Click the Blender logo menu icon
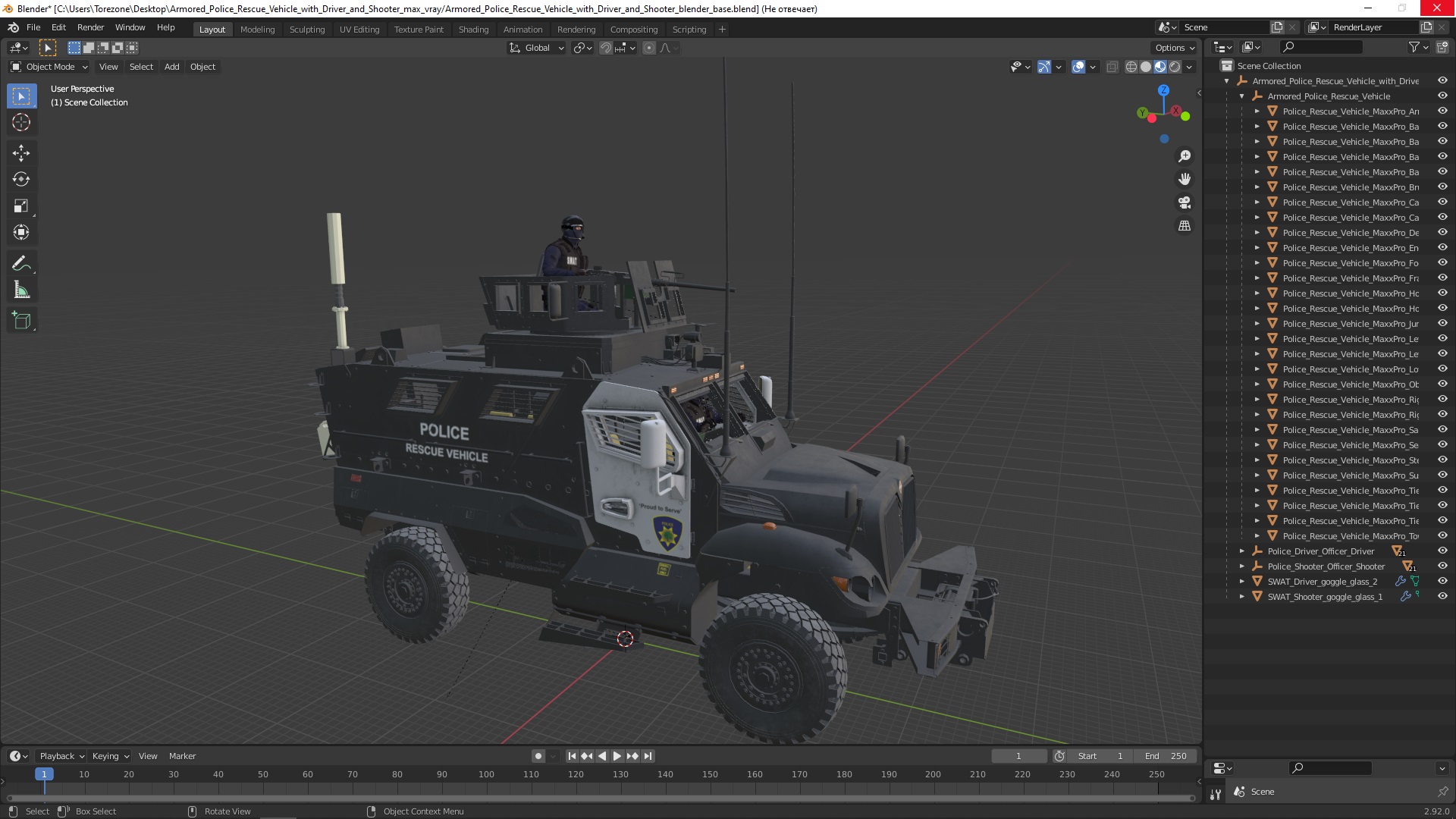1456x819 pixels. (x=13, y=27)
